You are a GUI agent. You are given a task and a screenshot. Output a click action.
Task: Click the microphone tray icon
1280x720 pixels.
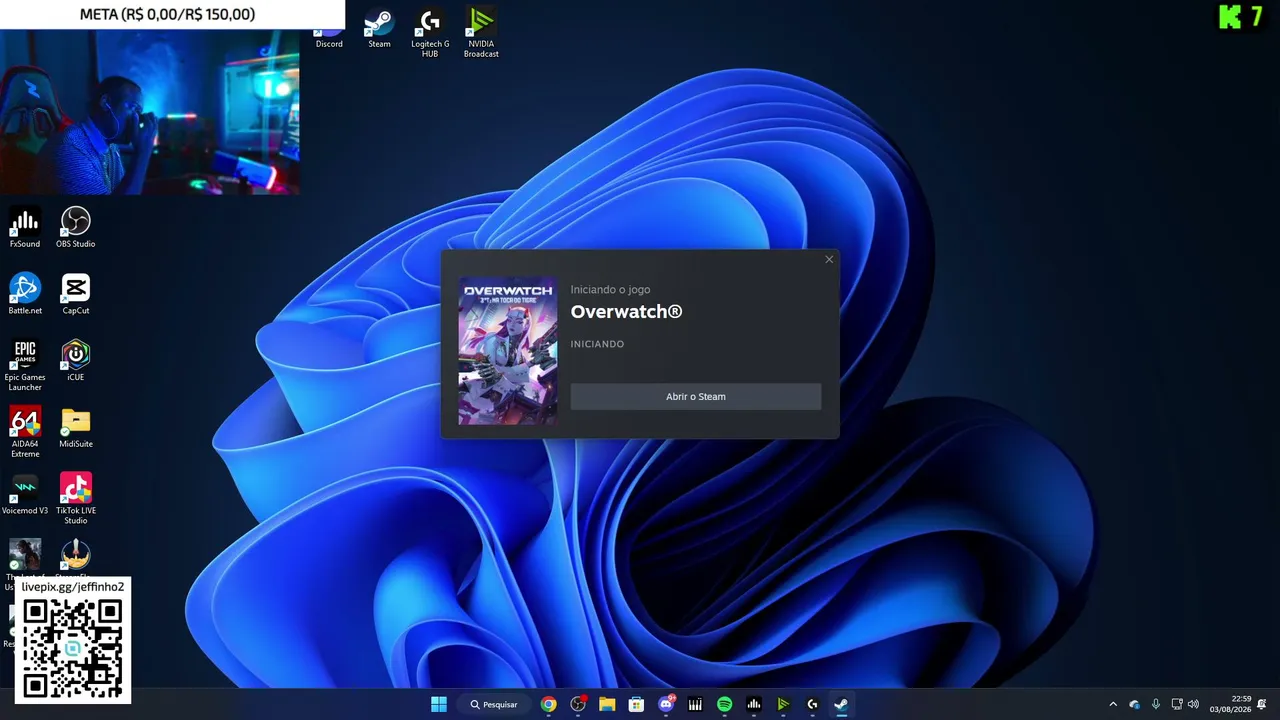(1156, 704)
